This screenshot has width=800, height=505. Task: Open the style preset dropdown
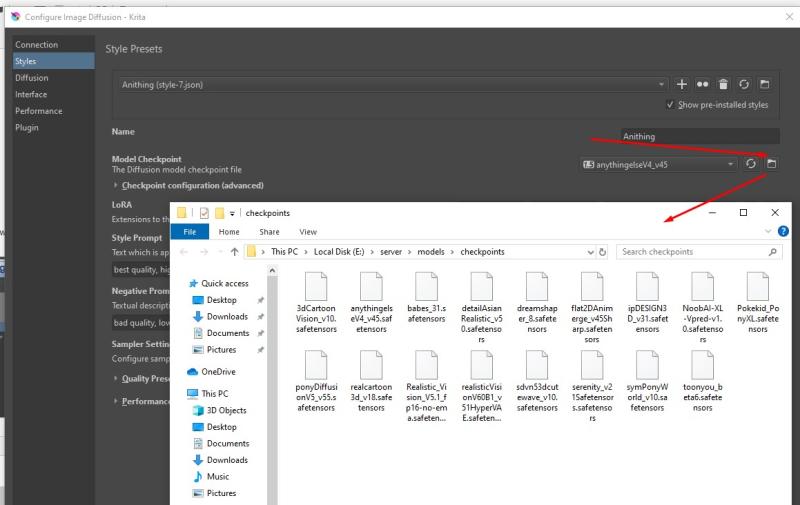tap(392, 85)
